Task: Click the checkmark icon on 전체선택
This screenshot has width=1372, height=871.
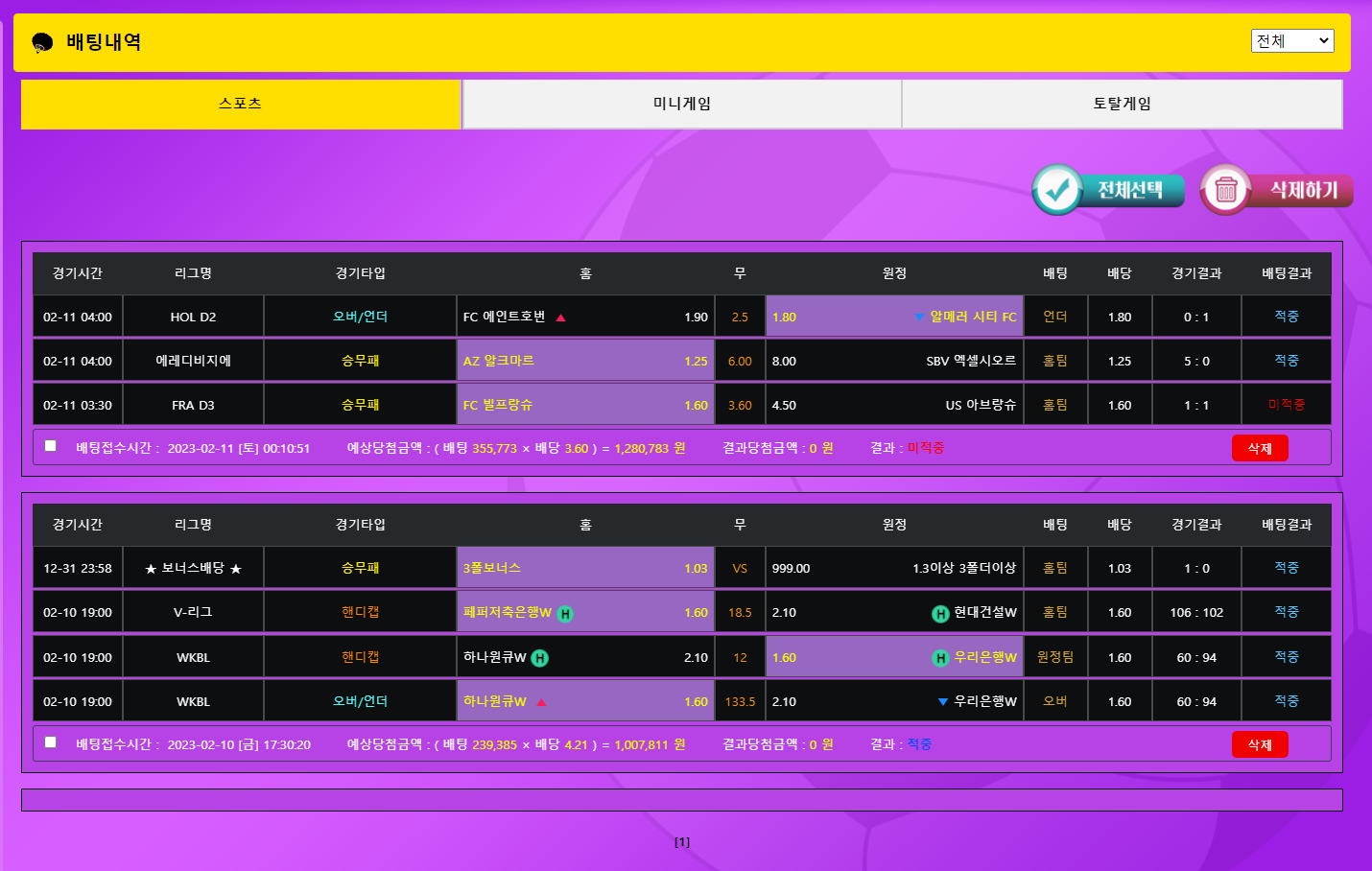Action: pyautogui.click(x=1057, y=190)
